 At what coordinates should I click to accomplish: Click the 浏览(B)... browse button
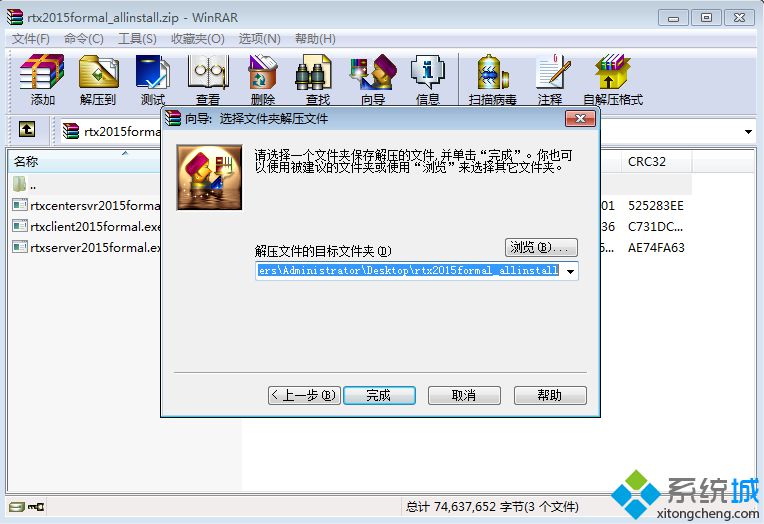541,248
